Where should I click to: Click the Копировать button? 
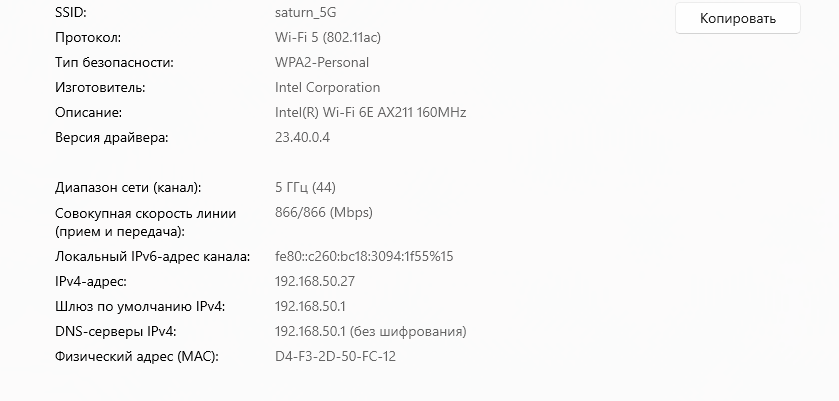(737, 18)
